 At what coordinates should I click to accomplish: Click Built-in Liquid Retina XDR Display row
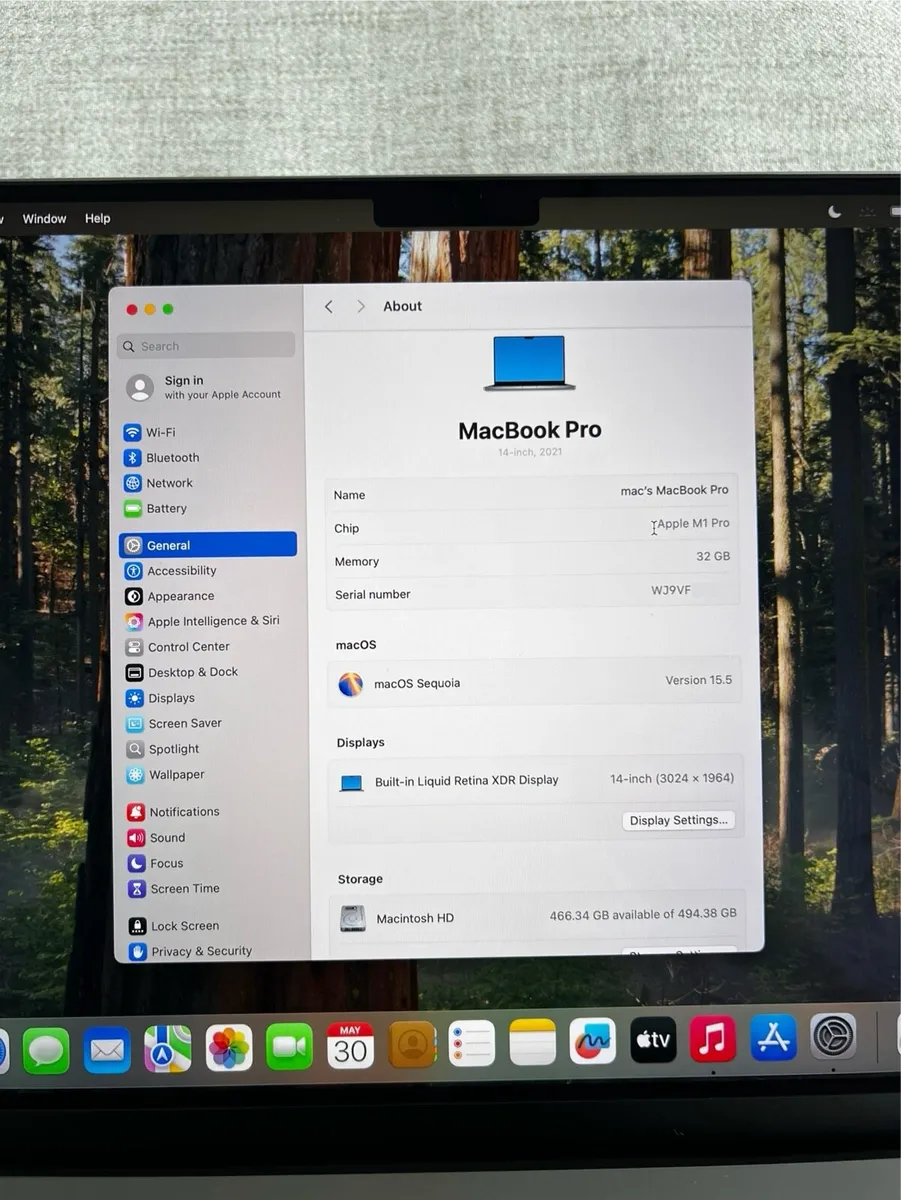pos(536,780)
